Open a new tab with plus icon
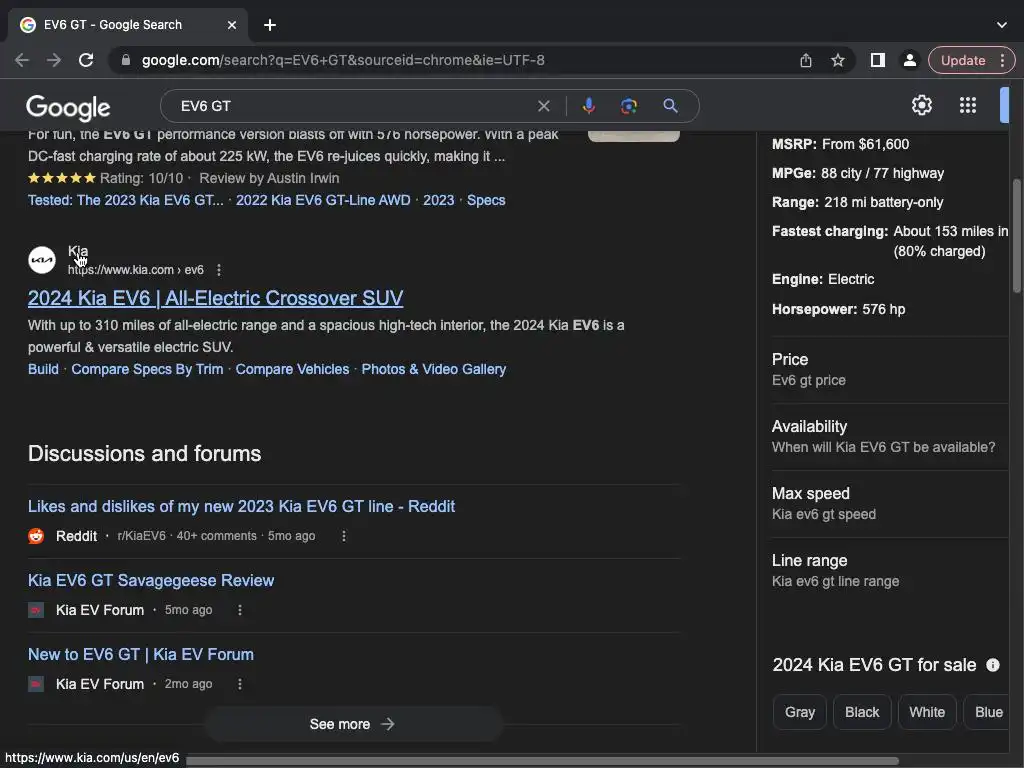 [x=270, y=25]
